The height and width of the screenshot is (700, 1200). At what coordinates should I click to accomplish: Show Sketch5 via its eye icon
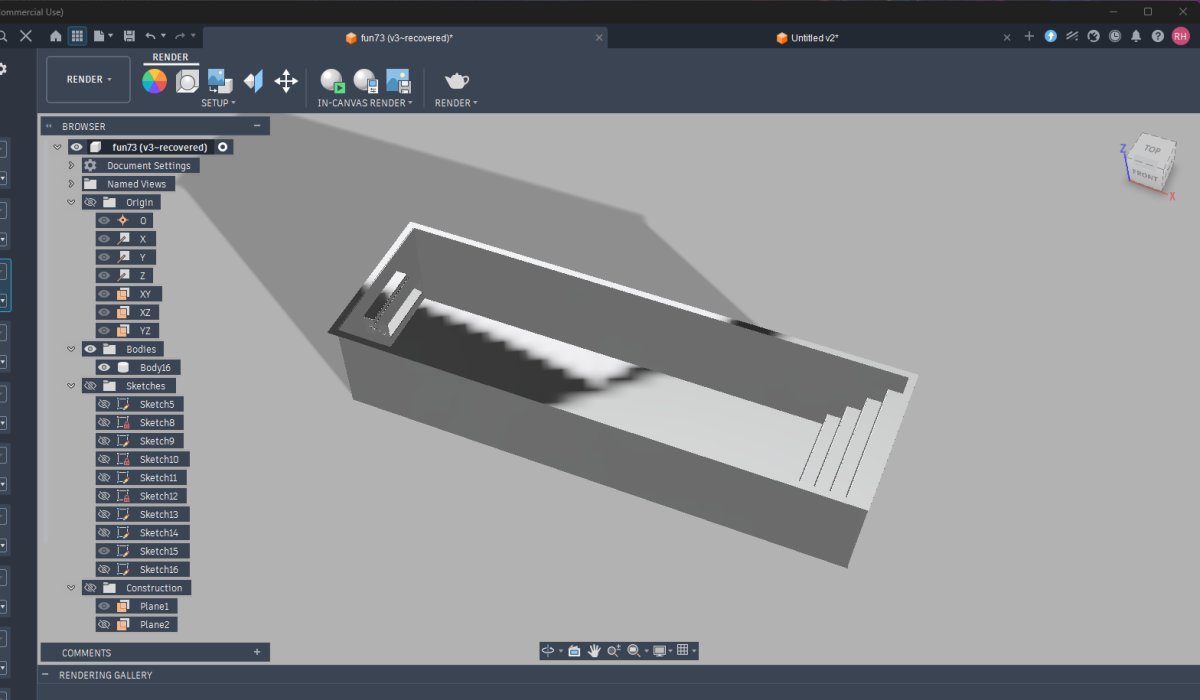click(104, 404)
